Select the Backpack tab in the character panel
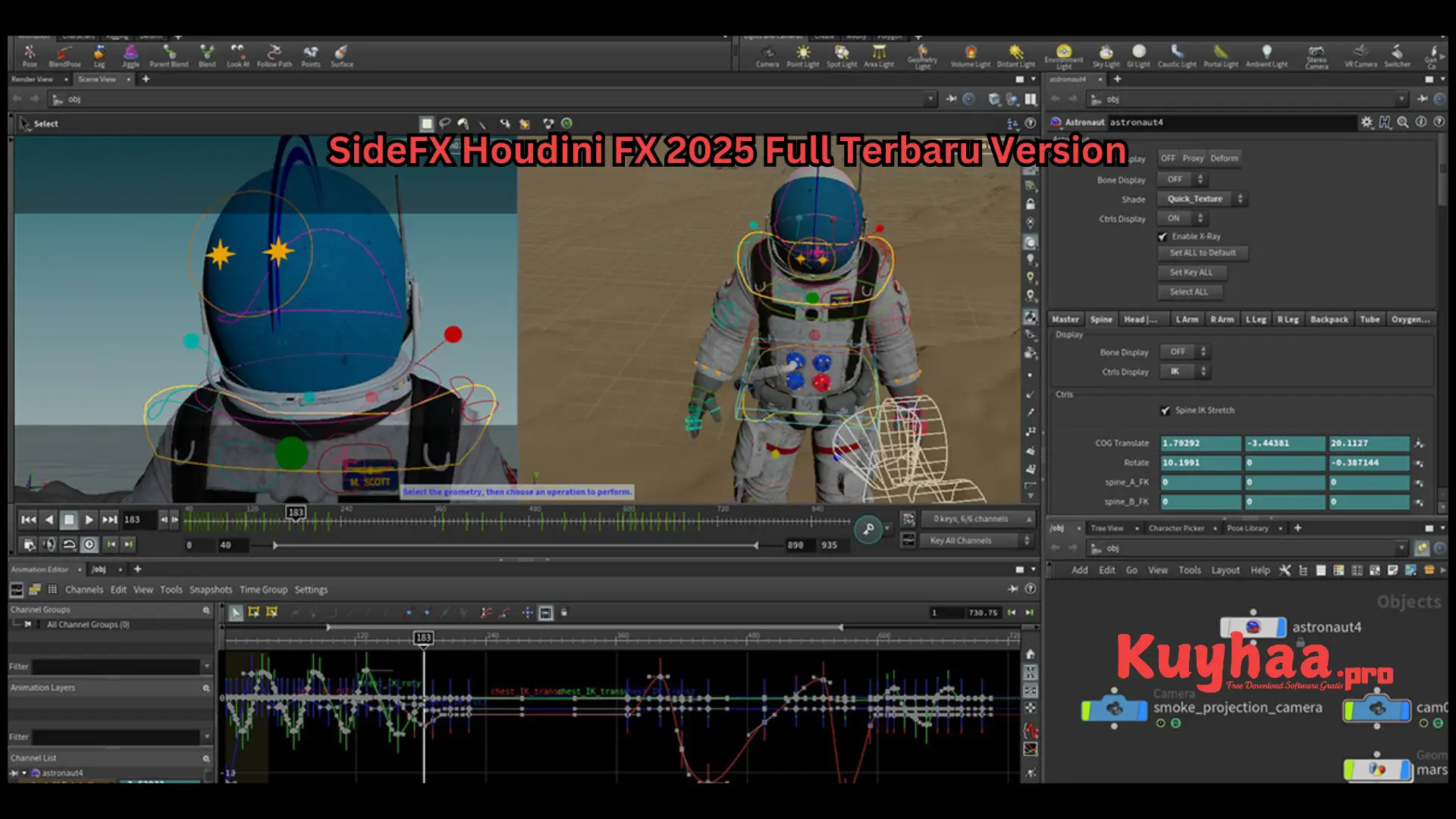Viewport: 1456px width, 819px height. tap(1329, 318)
